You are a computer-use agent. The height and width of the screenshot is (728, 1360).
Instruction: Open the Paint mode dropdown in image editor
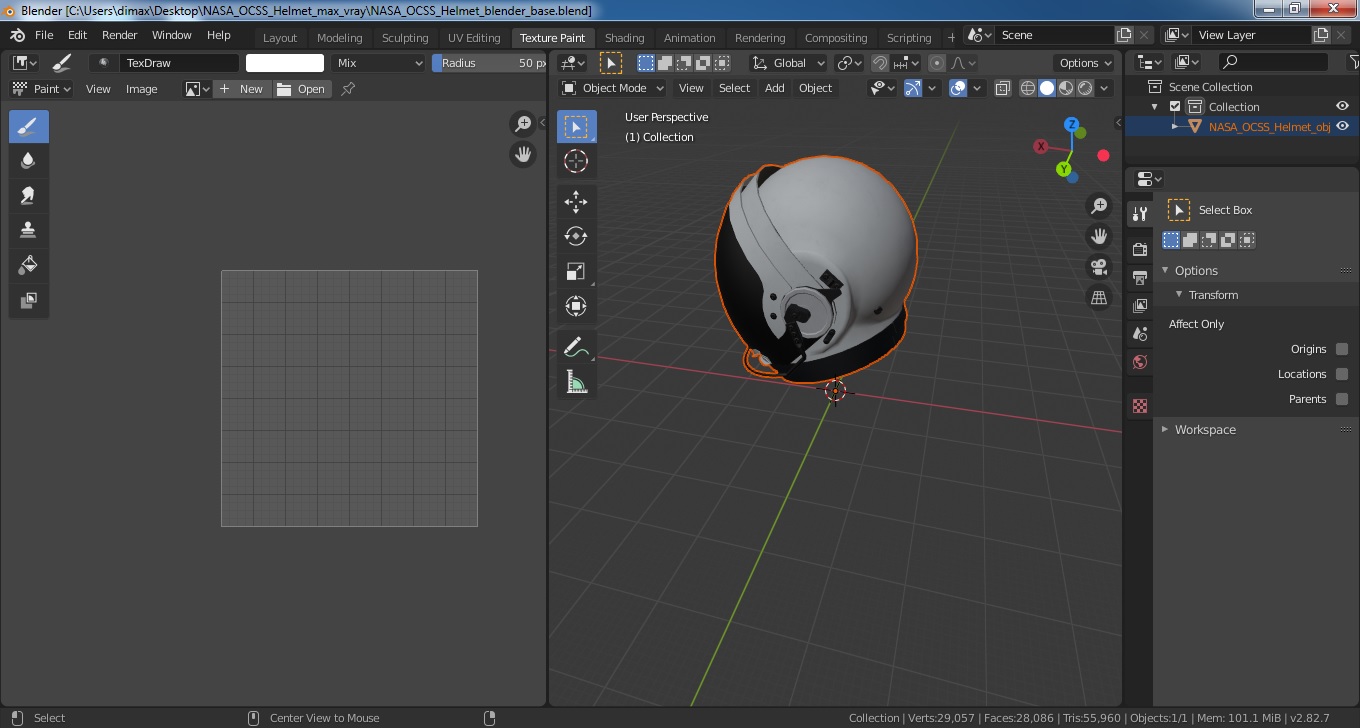(42, 89)
